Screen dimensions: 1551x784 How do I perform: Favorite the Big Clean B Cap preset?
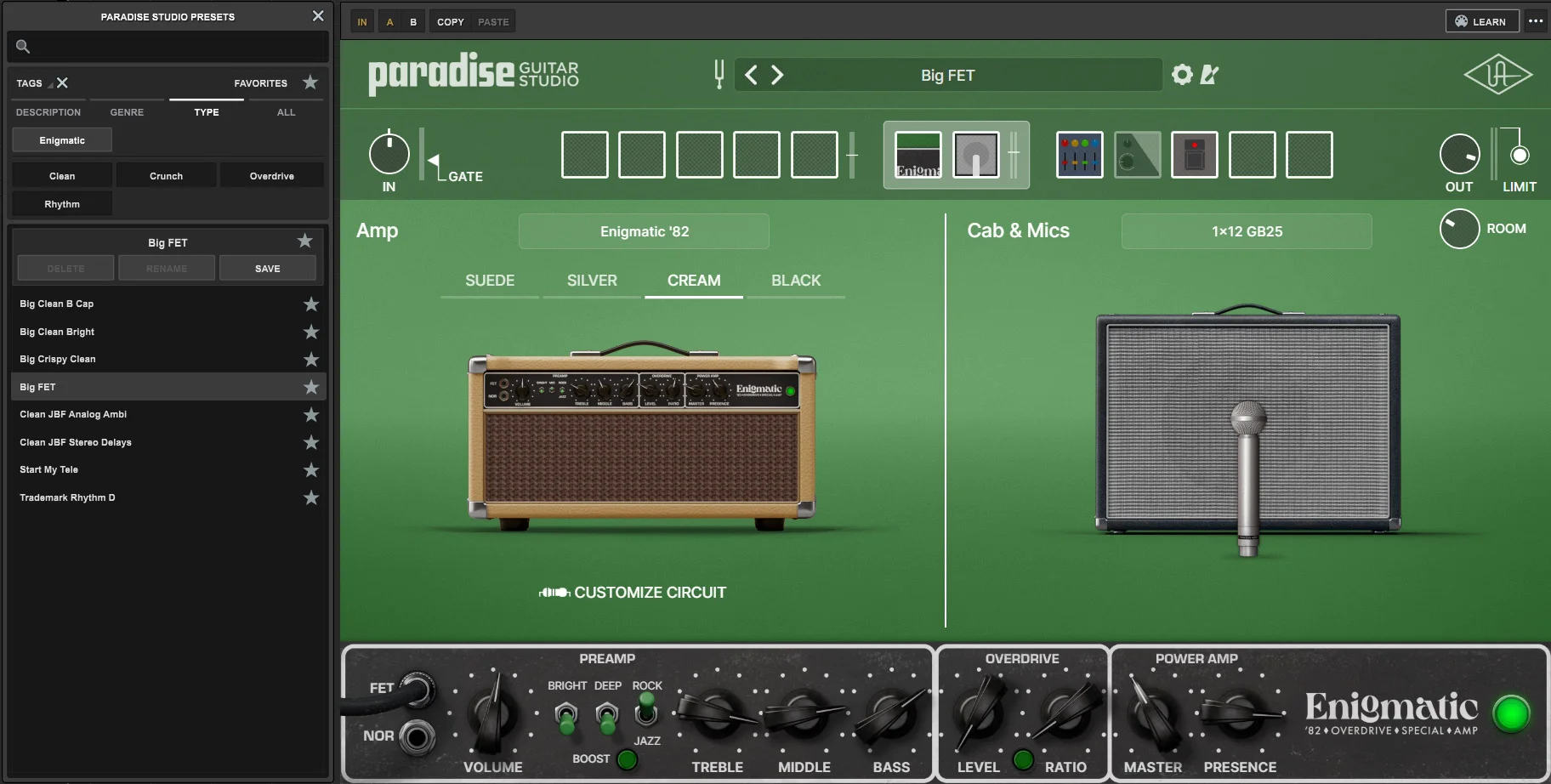(x=311, y=304)
